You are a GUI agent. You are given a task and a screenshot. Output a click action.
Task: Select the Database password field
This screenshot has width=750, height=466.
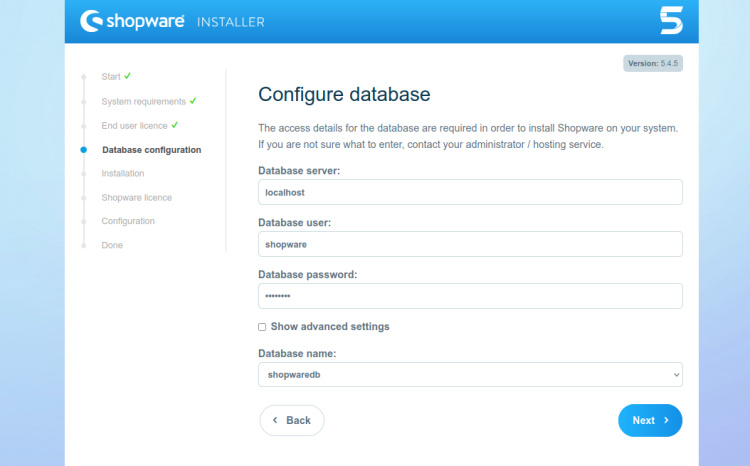[x=470, y=296]
